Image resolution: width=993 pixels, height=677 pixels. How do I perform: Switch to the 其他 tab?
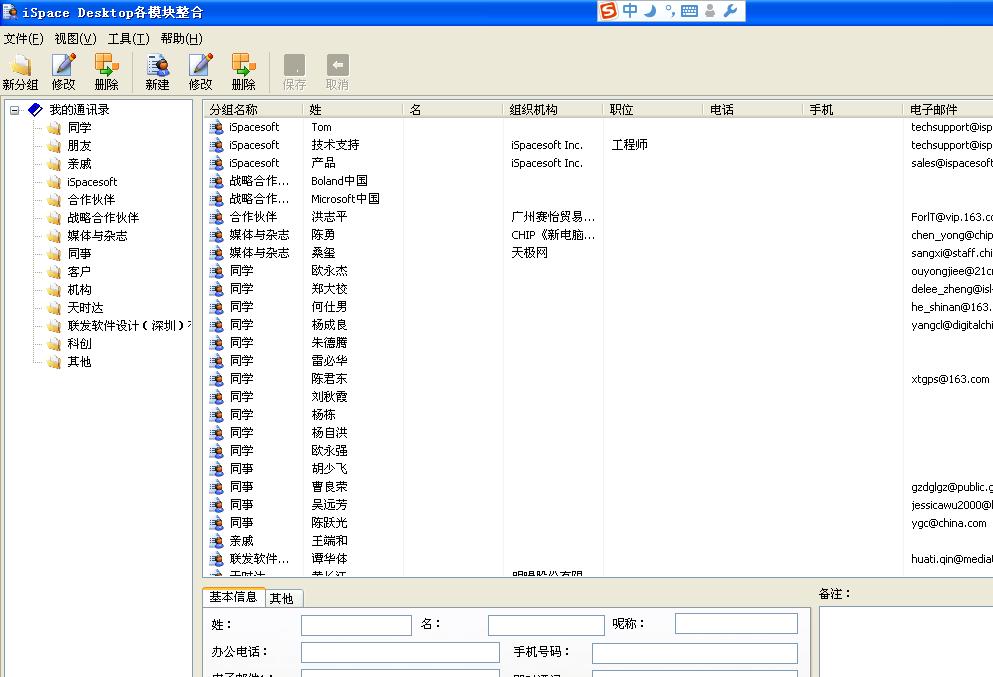(x=282, y=598)
